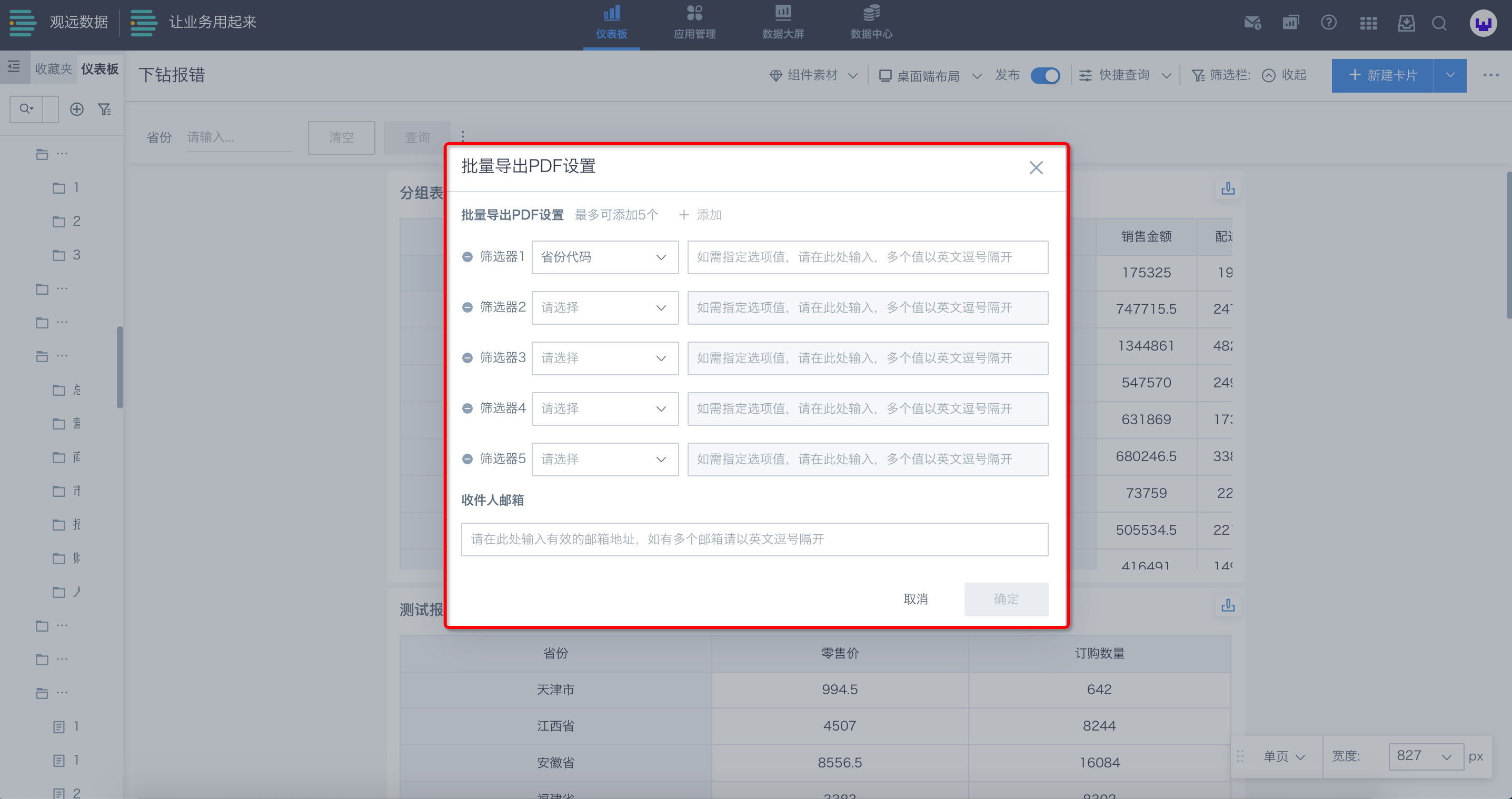Open the global search icon in the header
1512x799 pixels.
[1439, 24]
